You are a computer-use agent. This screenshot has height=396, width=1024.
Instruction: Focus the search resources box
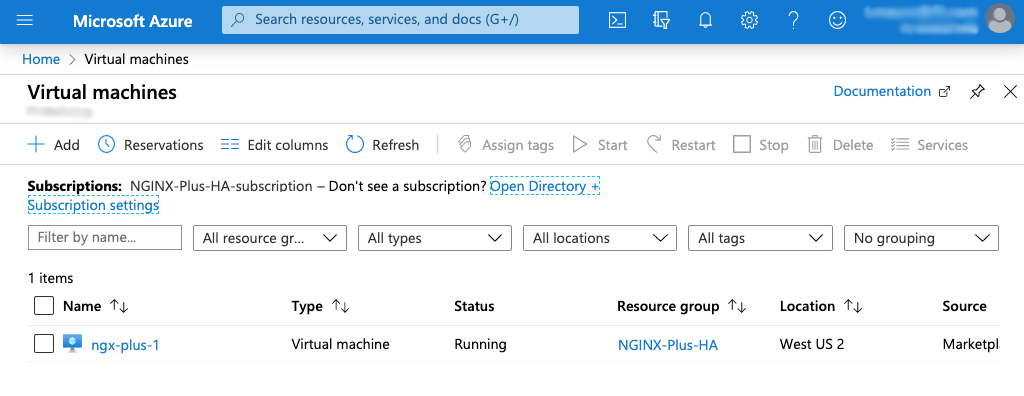click(x=400, y=20)
